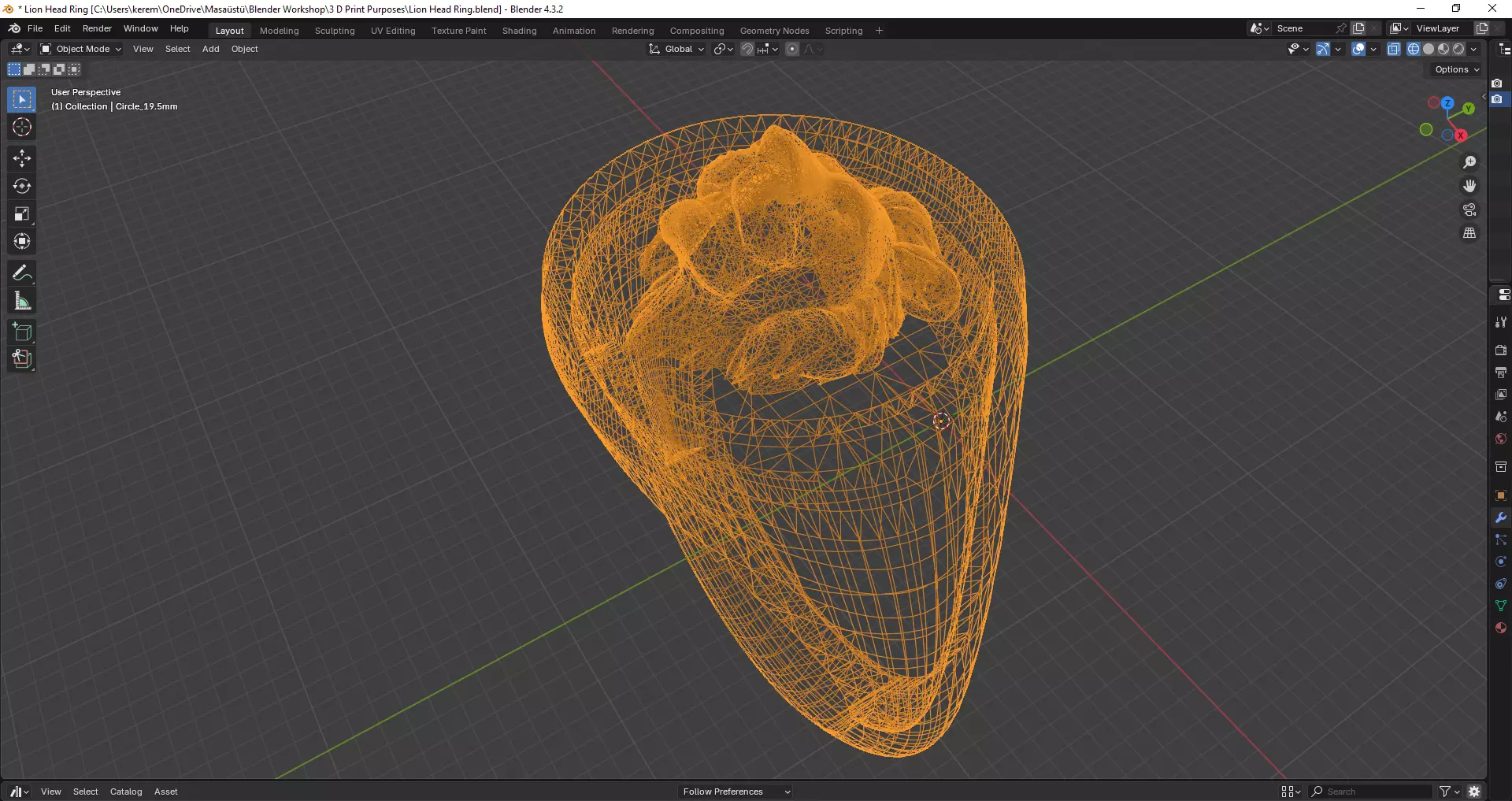Image resolution: width=1512 pixels, height=801 pixels.
Task: Click the Move view hand icon
Action: point(1469,186)
